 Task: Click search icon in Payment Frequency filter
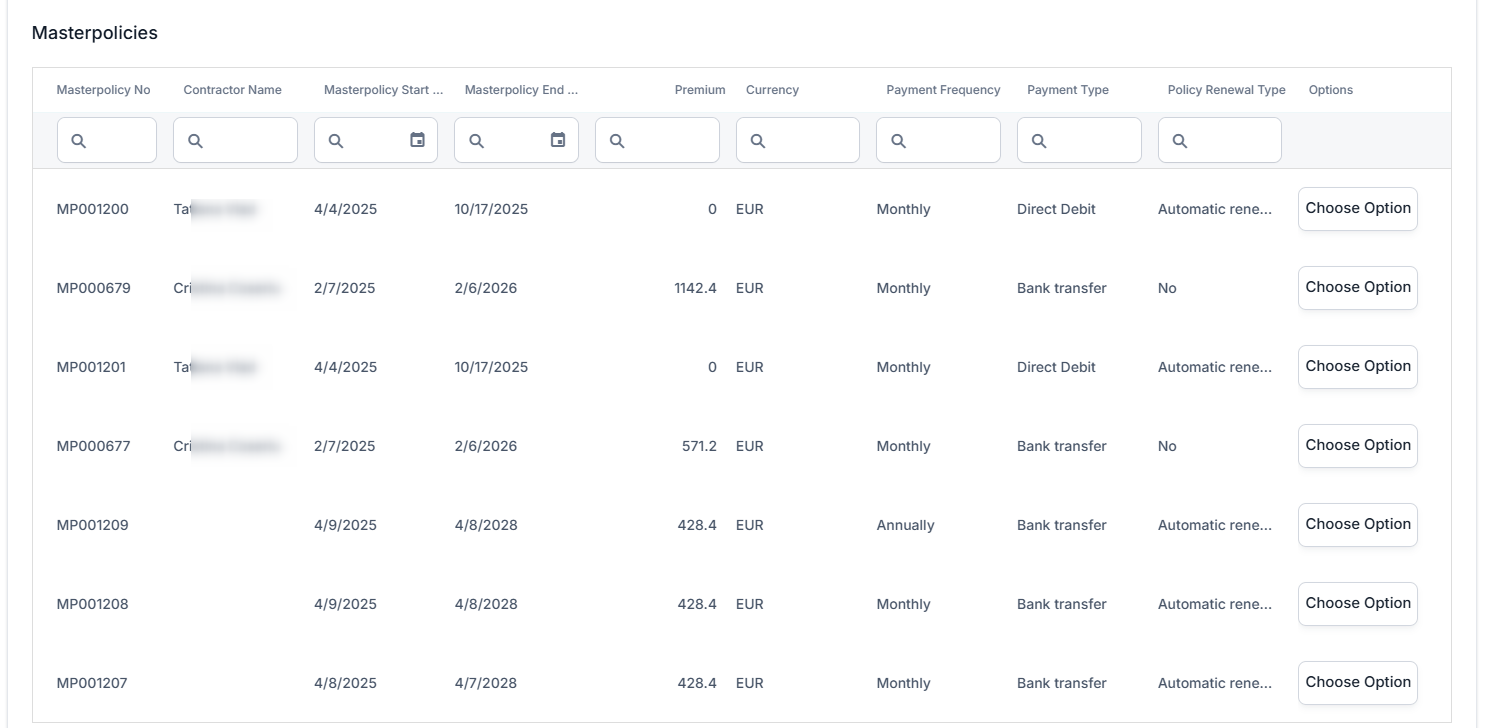[x=898, y=141]
